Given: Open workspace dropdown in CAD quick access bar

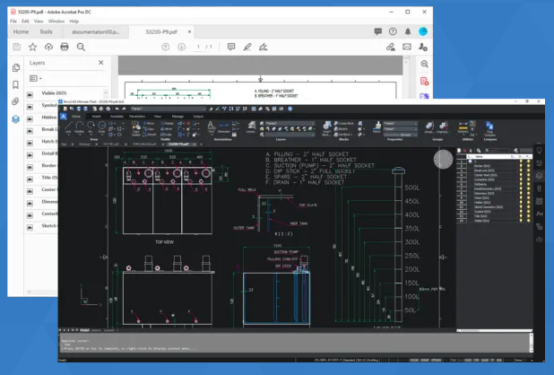Looking at the screenshot, I should pos(168,109).
